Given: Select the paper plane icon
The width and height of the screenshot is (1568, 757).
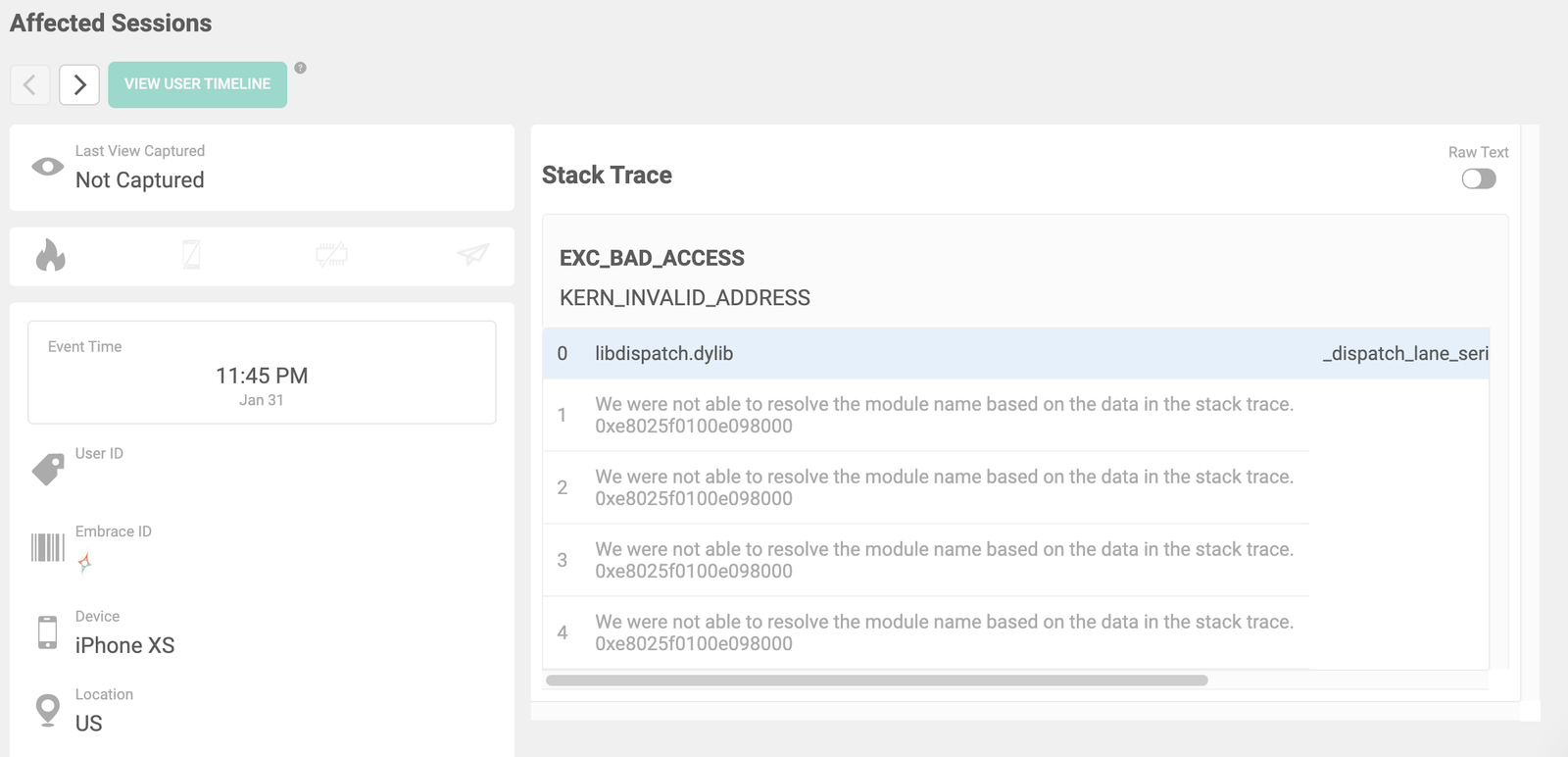Looking at the screenshot, I should [473, 255].
